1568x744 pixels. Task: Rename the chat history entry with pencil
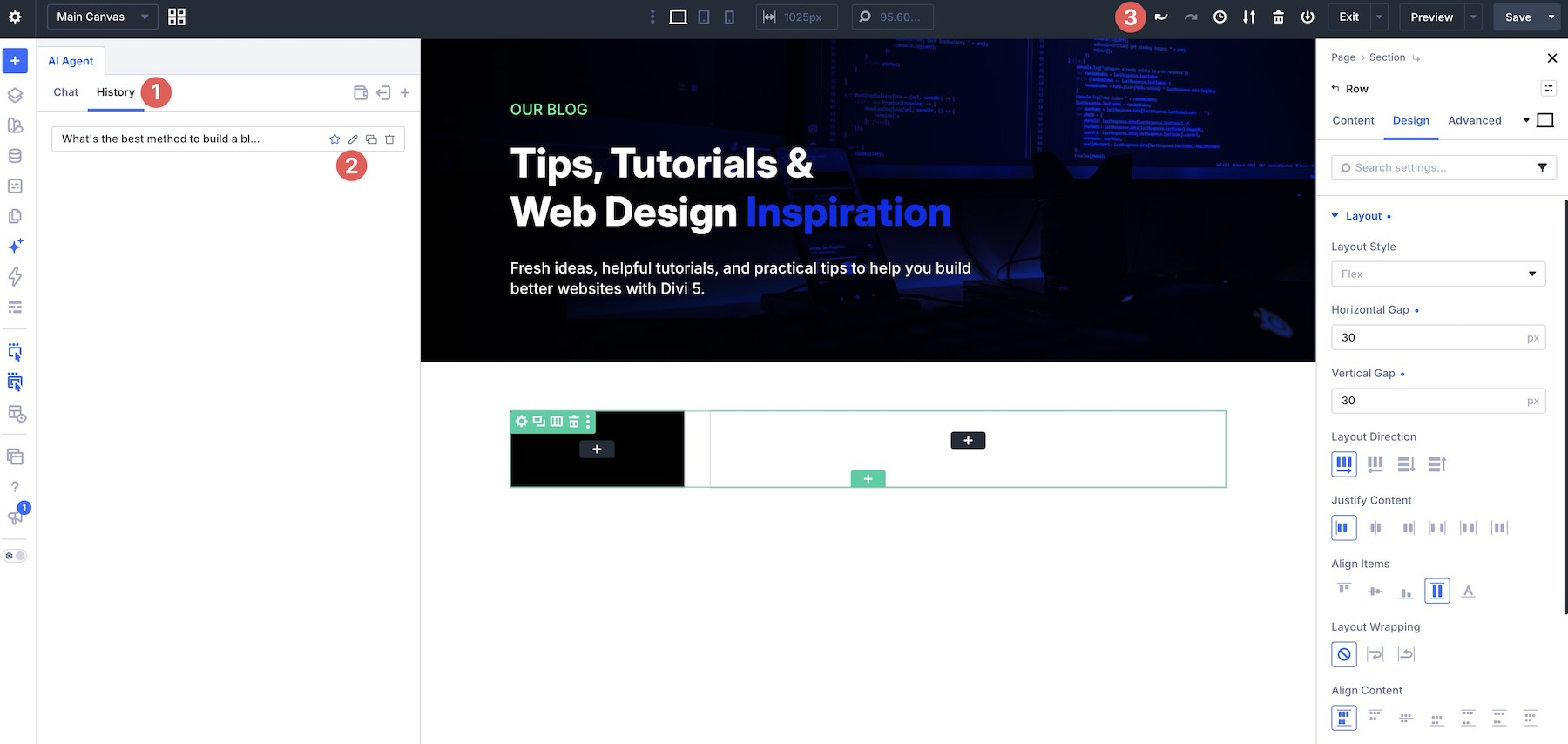pyautogui.click(x=353, y=139)
